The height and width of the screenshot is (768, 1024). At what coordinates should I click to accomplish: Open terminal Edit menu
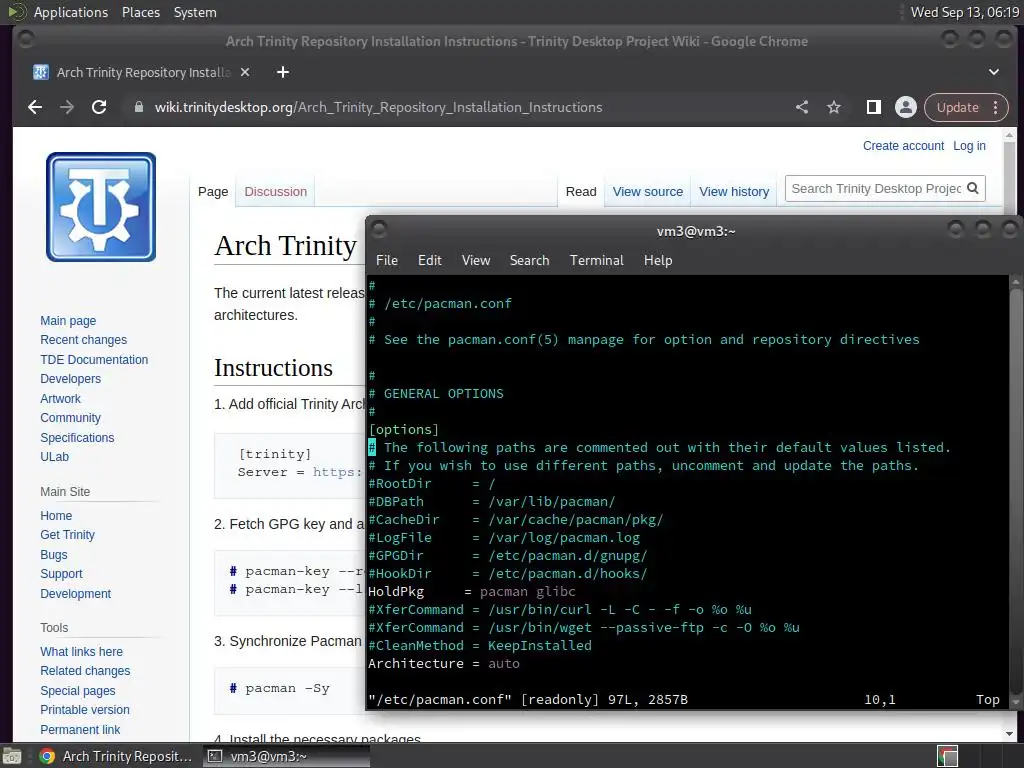tap(429, 260)
